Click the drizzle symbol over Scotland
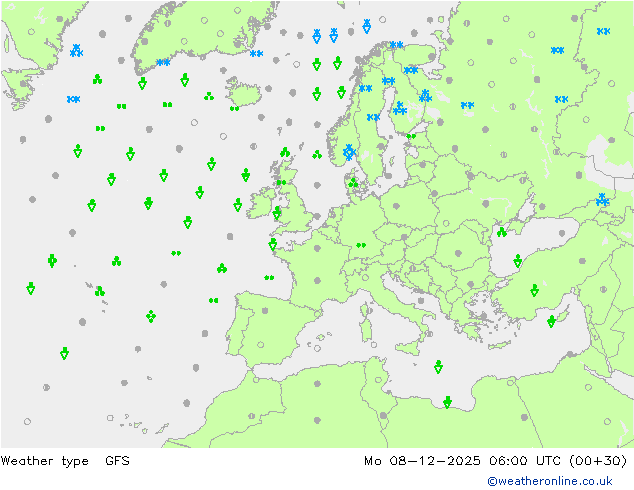The width and height of the screenshot is (634, 490). (281, 182)
